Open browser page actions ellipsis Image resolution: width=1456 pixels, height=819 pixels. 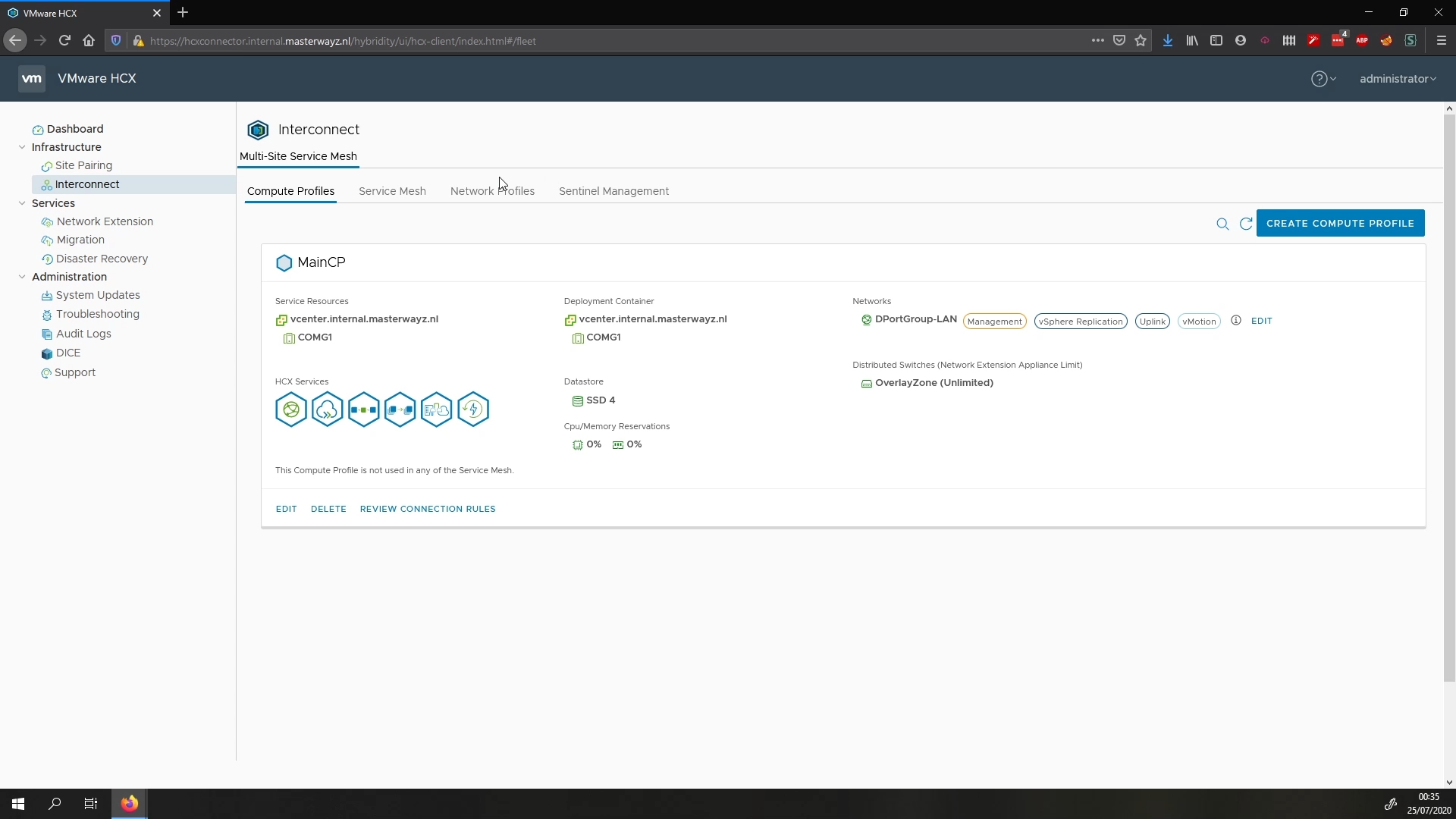pos(1097,41)
